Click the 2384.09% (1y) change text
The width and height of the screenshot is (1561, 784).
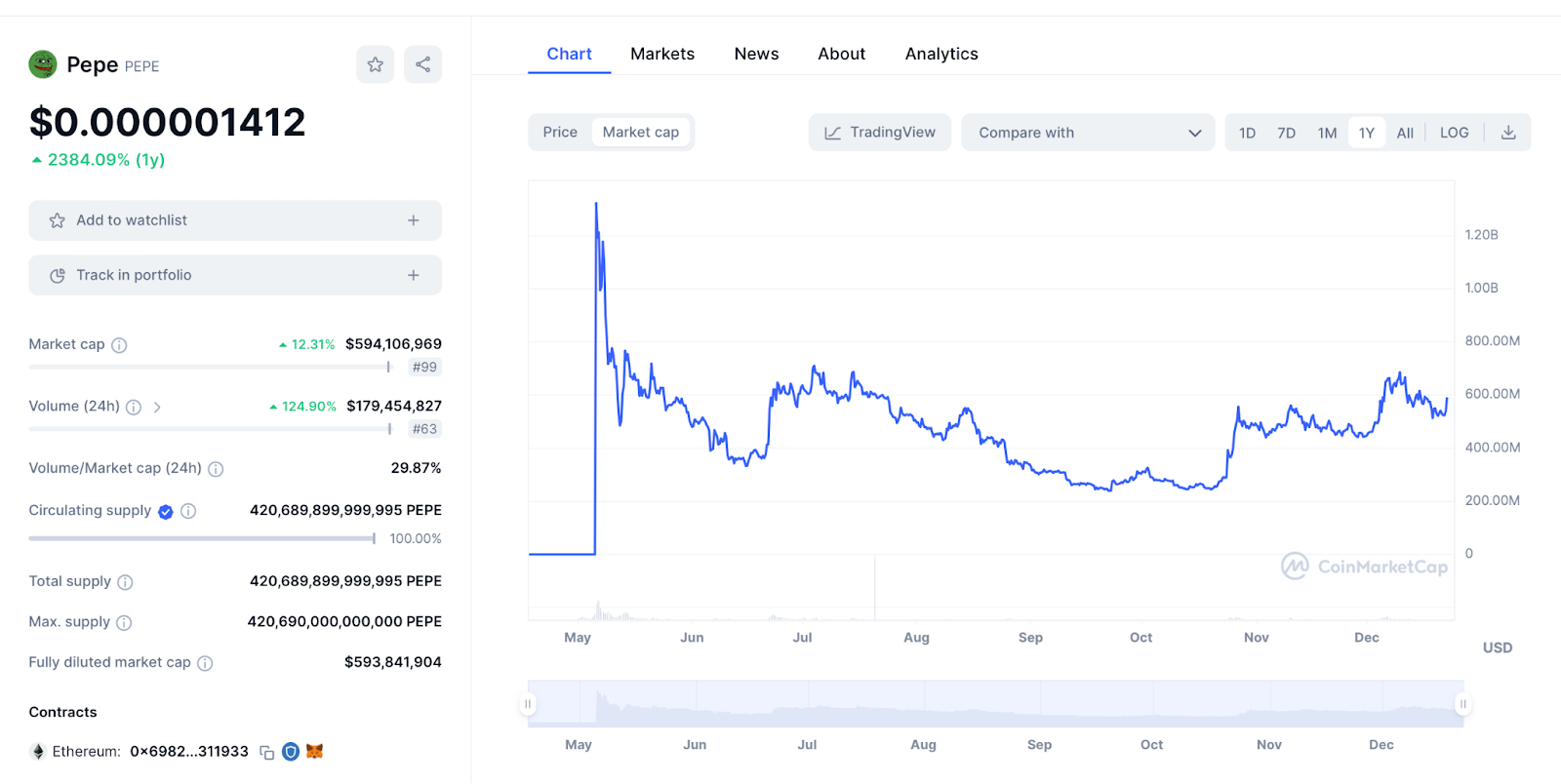(98, 160)
